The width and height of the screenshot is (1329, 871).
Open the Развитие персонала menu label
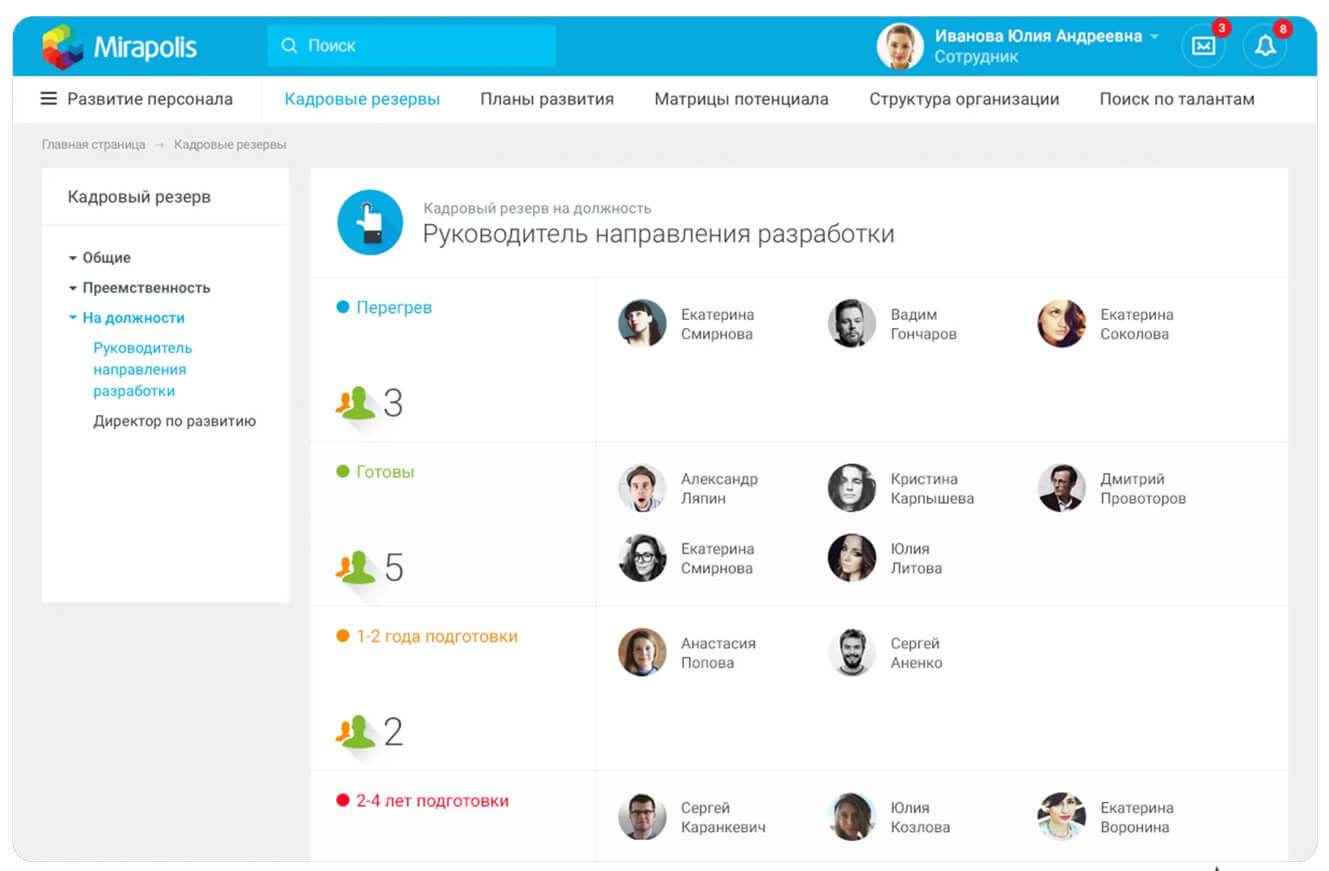click(150, 99)
